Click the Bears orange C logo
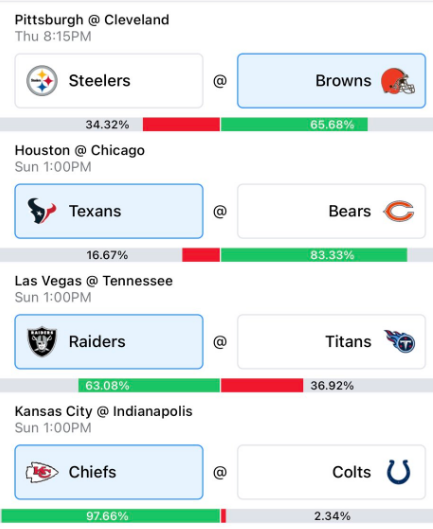 pyautogui.click(x=399, y=211)
